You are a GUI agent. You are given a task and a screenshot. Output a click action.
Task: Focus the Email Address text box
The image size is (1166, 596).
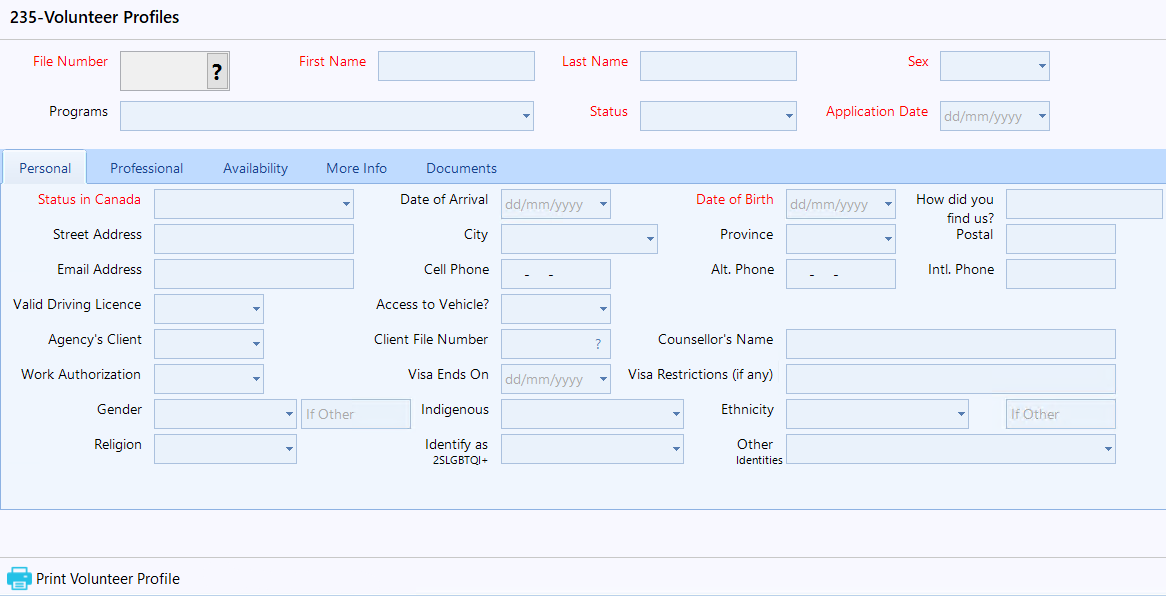[x=254, y=274]
